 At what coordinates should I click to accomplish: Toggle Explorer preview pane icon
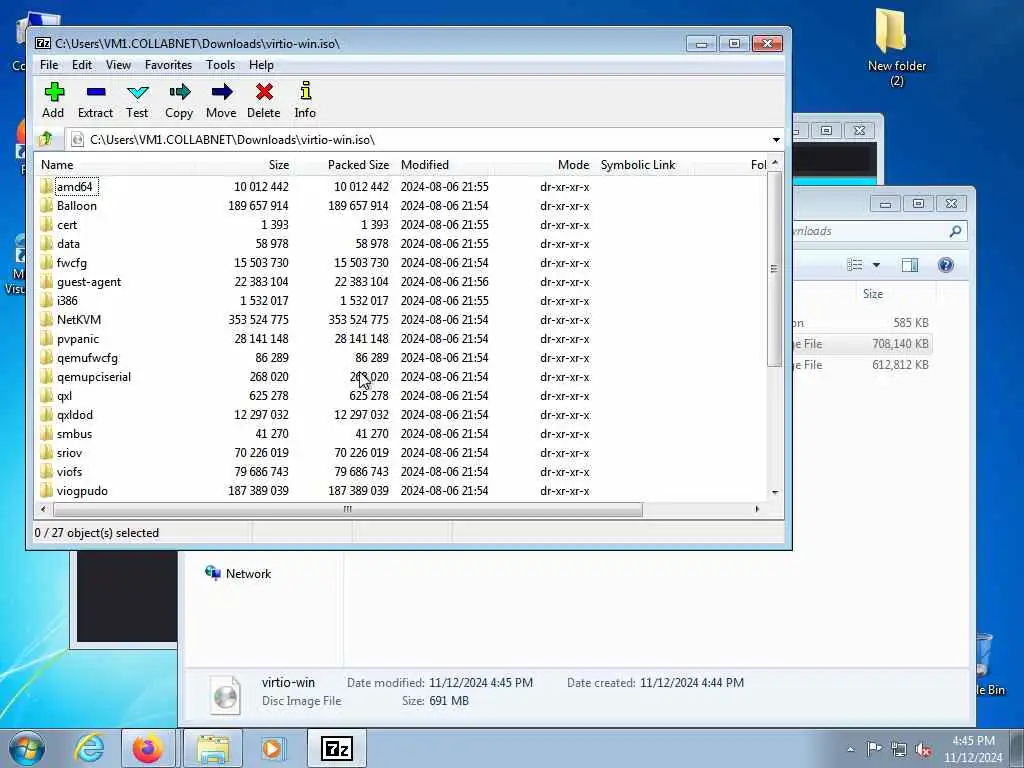pos(910,265)
